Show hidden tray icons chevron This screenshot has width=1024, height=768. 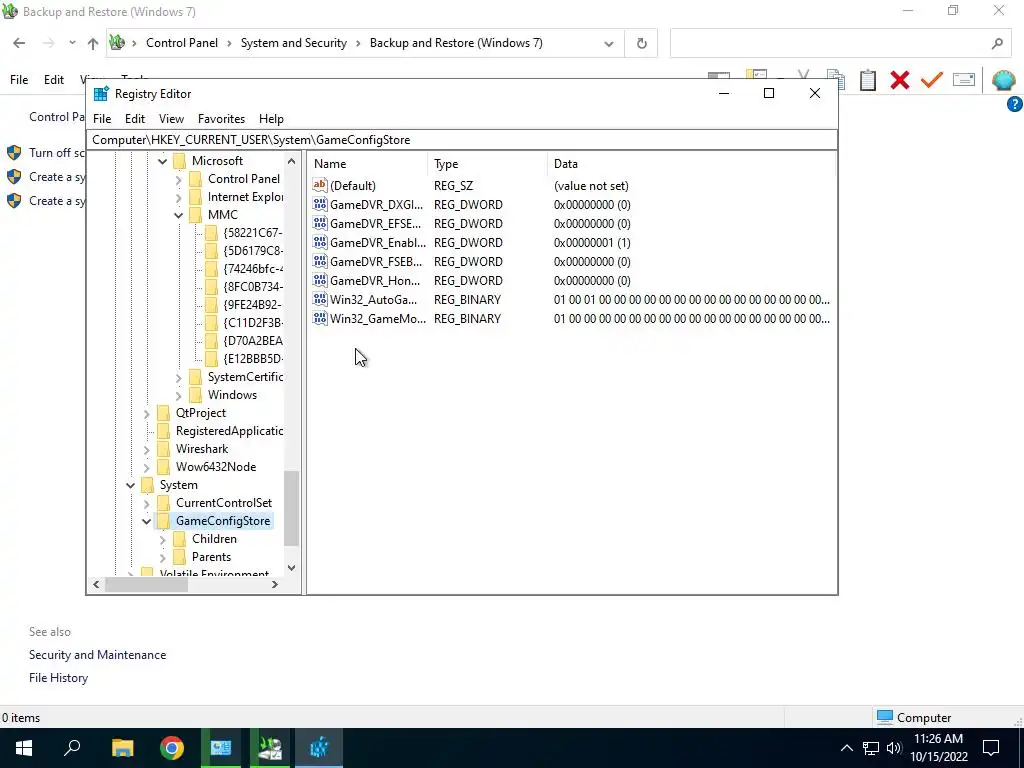click(846, 748)
